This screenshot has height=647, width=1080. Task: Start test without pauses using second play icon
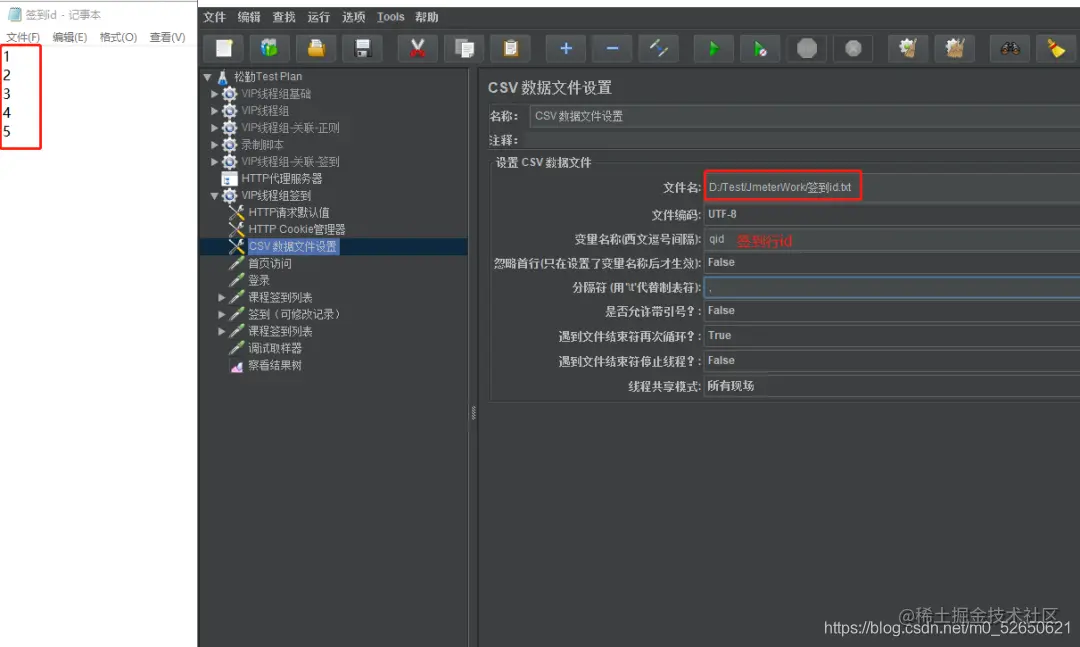pyautogui.click(x=761, y=47)
